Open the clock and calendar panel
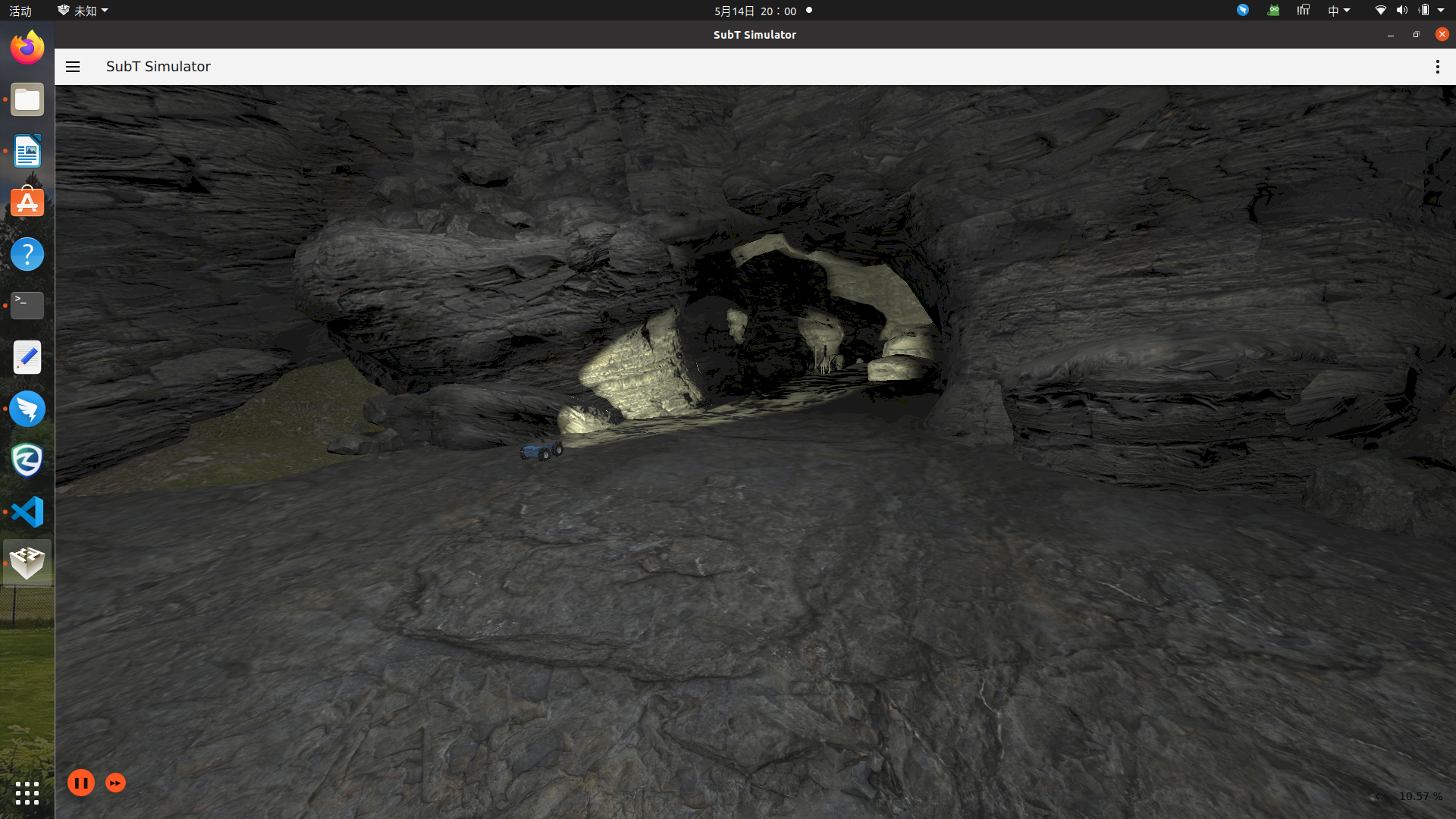This screenshot has width=1456, height=819. point(755,11)
